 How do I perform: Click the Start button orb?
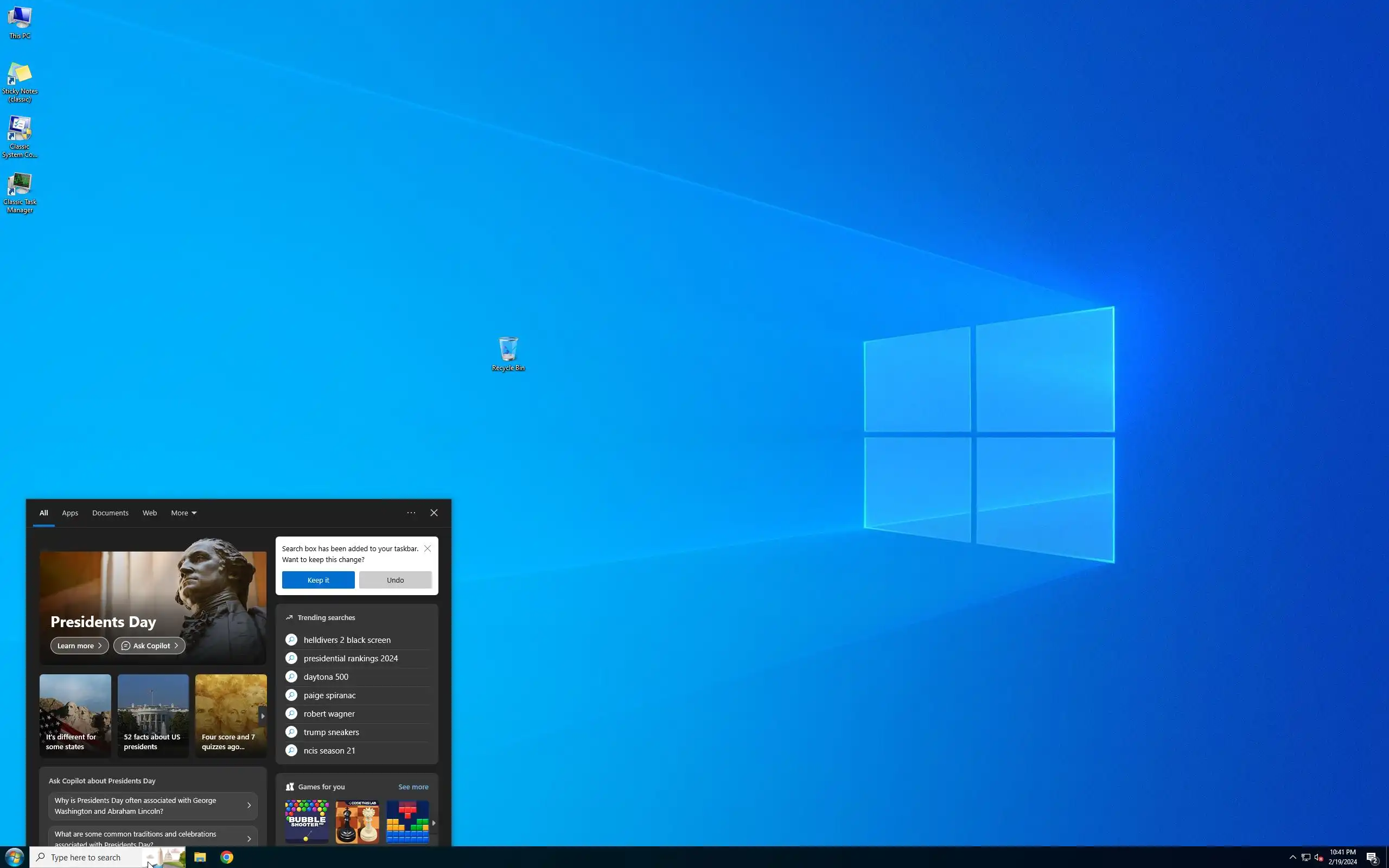pos(14,857)
